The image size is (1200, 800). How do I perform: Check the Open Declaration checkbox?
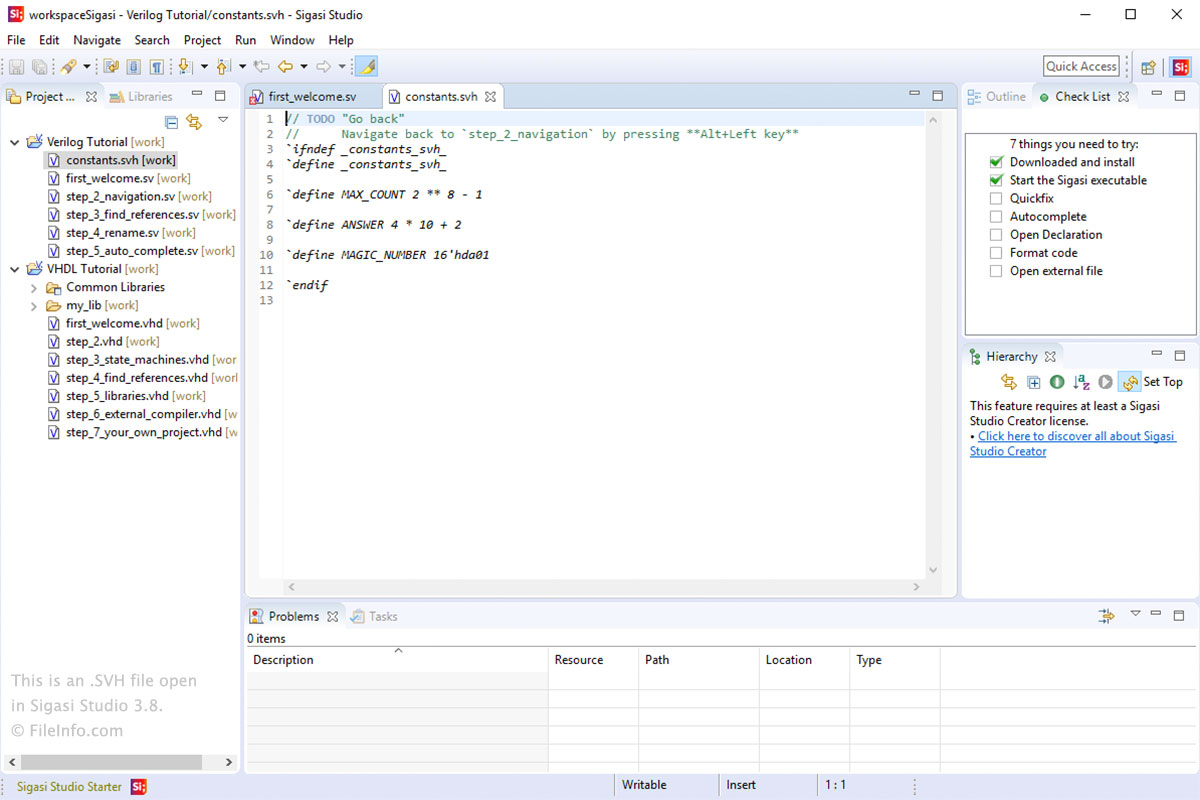click(996, 235)
